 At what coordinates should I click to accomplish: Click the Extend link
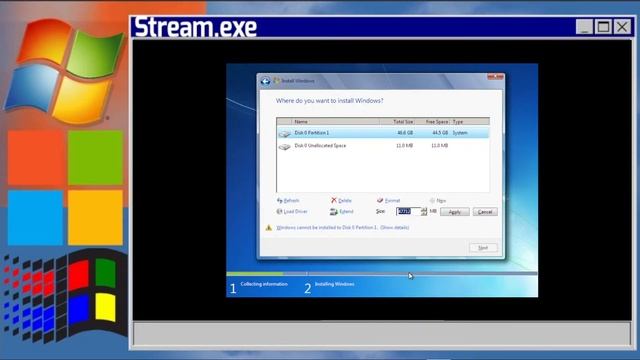click(x=346, y=211)
